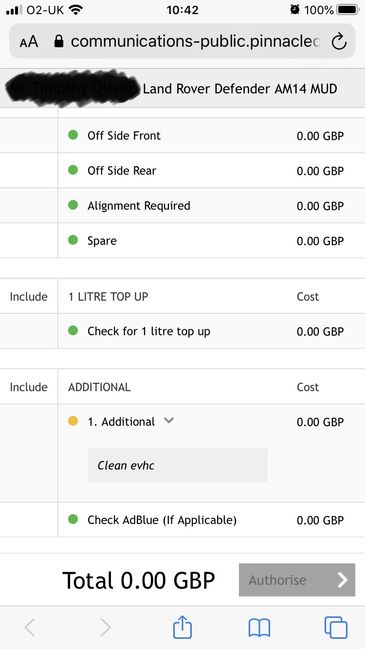Click the green dot next to Spare

[73, 240]
